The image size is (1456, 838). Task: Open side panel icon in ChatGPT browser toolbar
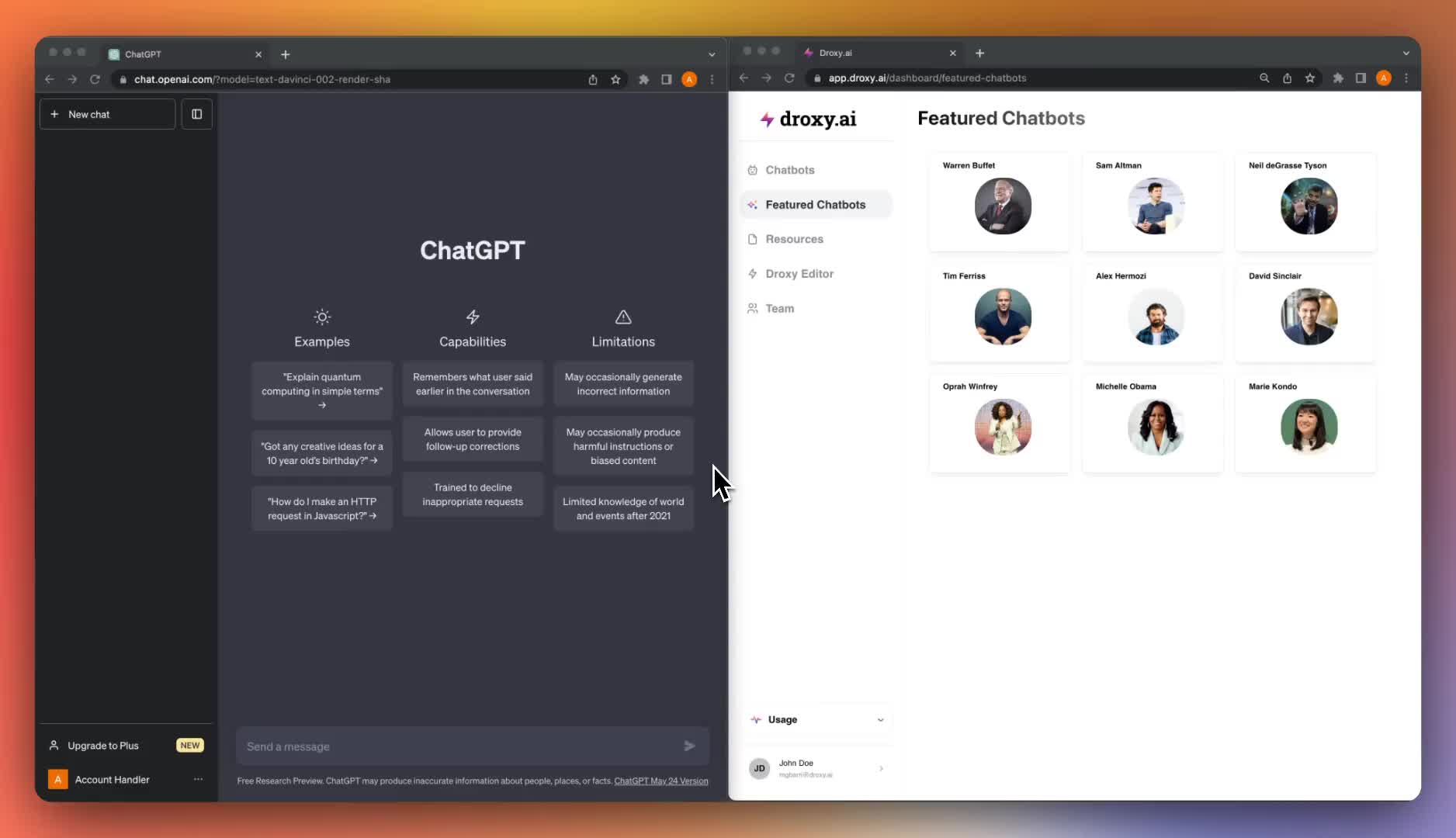(x=666, y=79)
